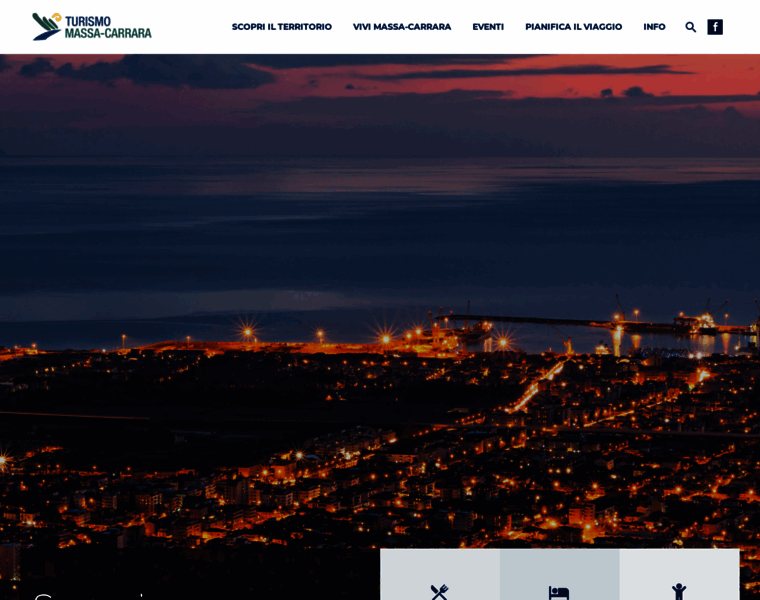Screen dimensions: 760x600
Task: Open the Pianifica il Viaggio menu
Action: 573,27
